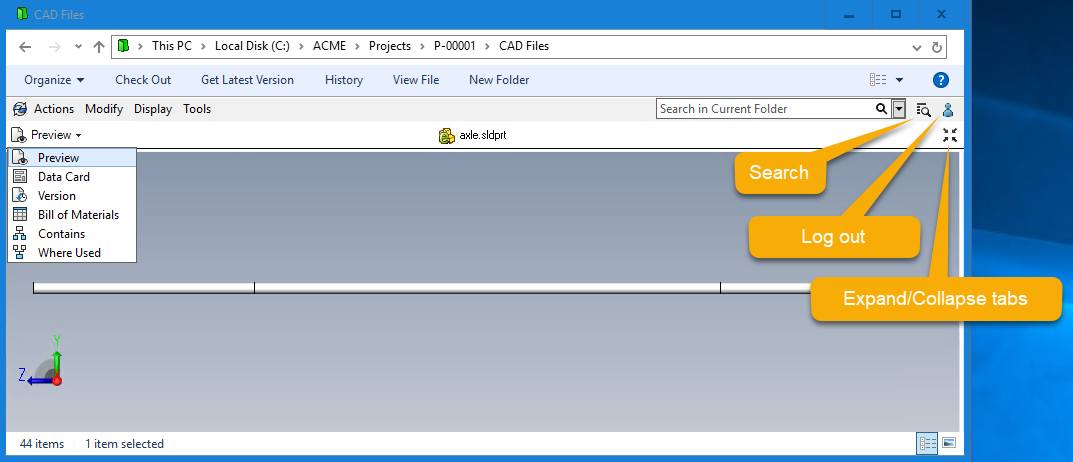Navigate up one folder level arrow
1073x462 pixels.
(98, 46)
